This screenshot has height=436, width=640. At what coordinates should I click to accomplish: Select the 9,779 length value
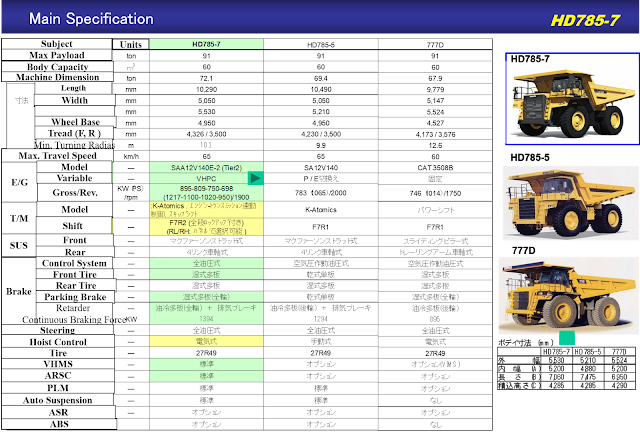click(x=435, y=89)
